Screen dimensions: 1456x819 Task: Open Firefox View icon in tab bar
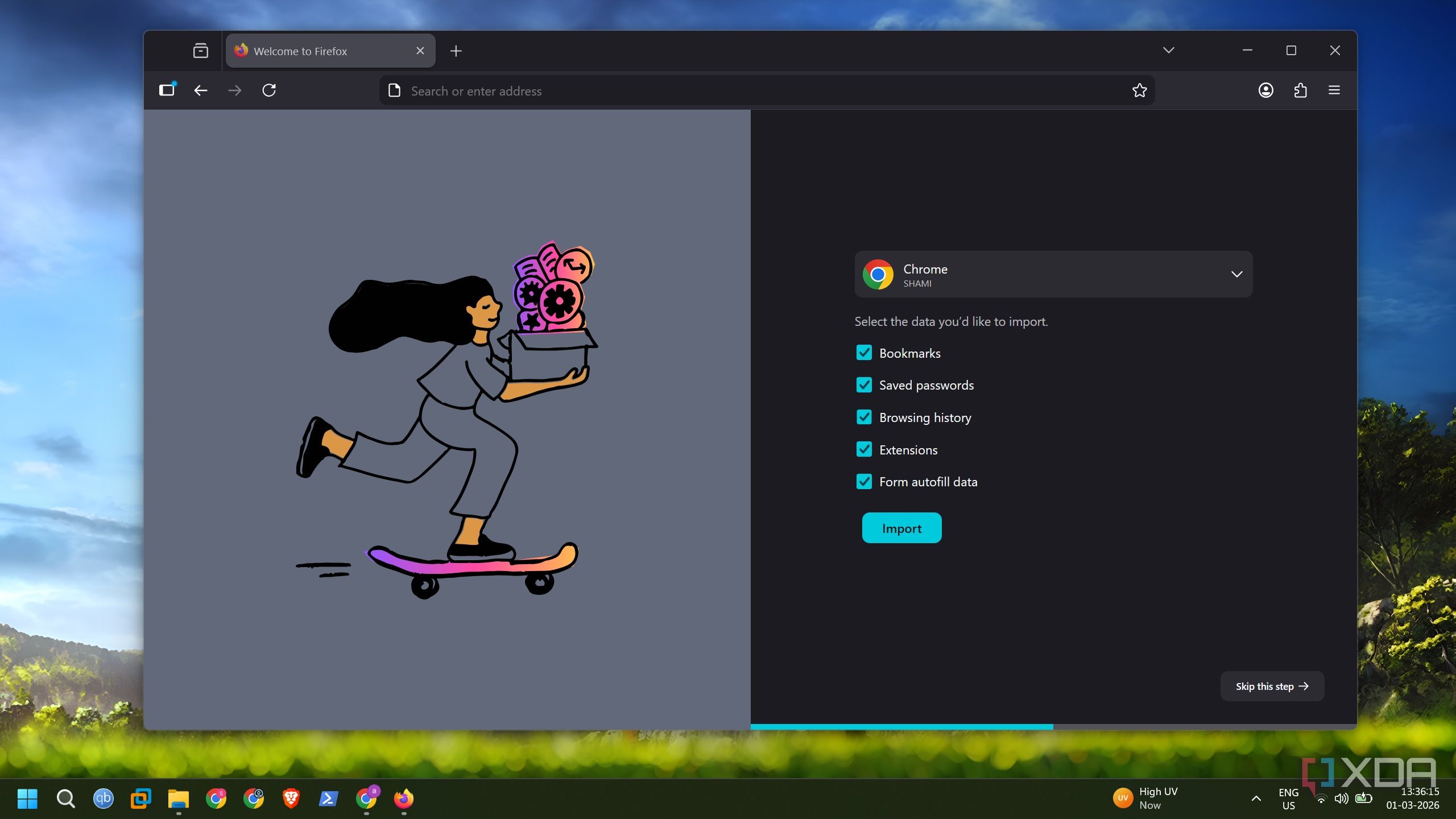200,51
